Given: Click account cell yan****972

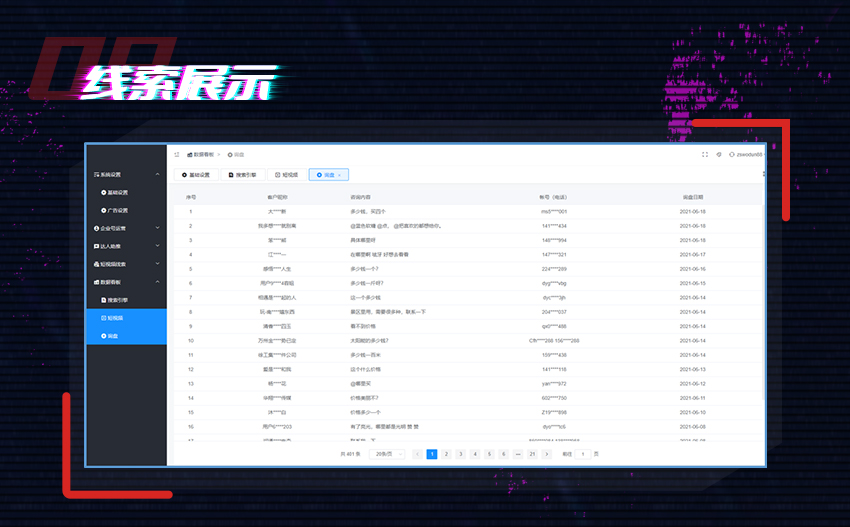Looking at the screenshot, I should [554, 384].
